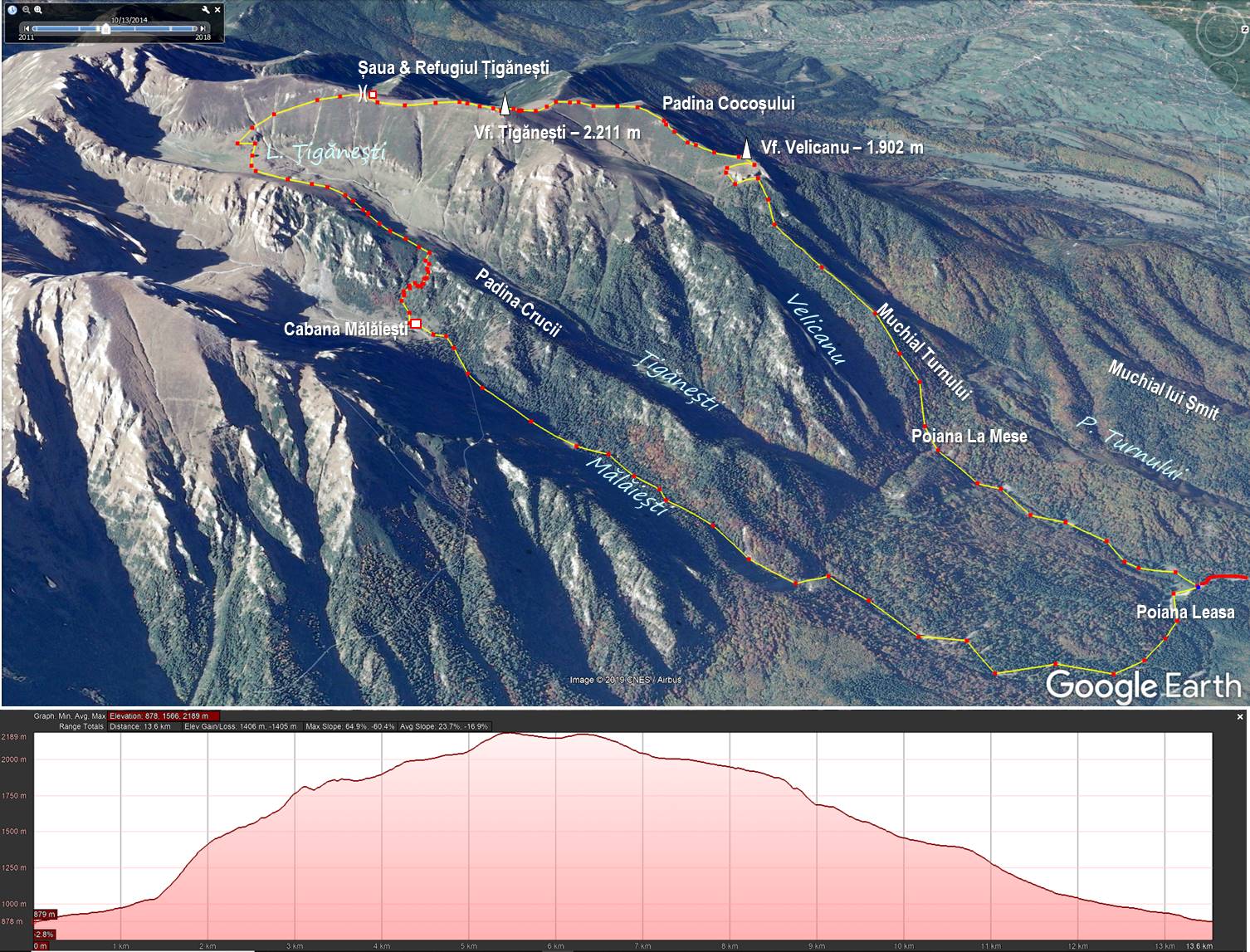
Task: Zoom in the time slider range
Action: tap(39, 10)
